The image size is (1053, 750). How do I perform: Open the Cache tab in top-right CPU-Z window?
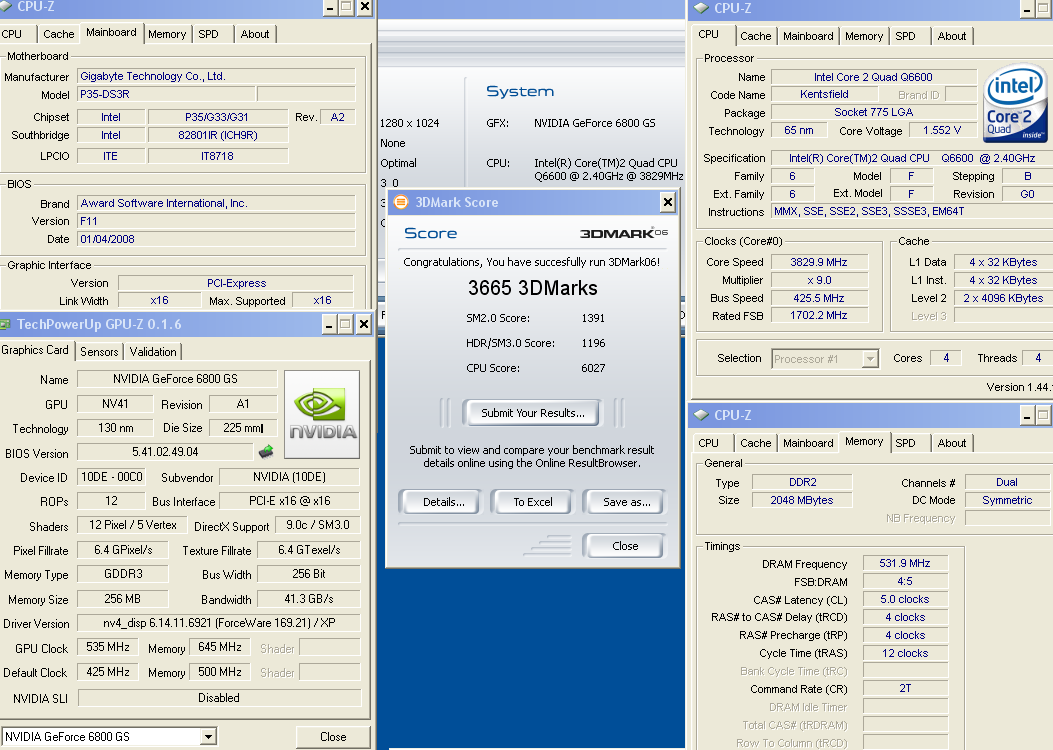(756, 36)
